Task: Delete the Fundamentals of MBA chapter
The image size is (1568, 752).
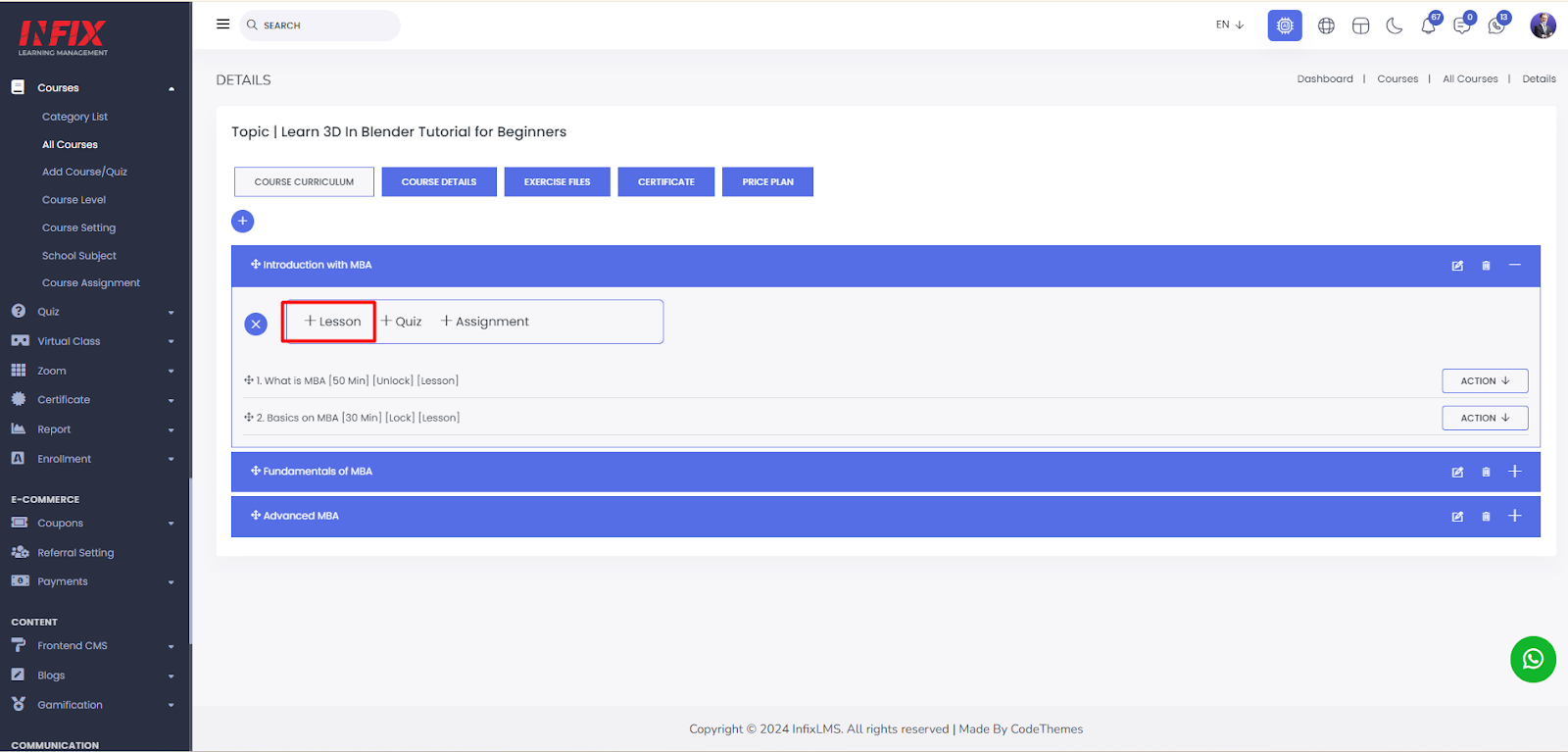Action: coord(1486,473)
